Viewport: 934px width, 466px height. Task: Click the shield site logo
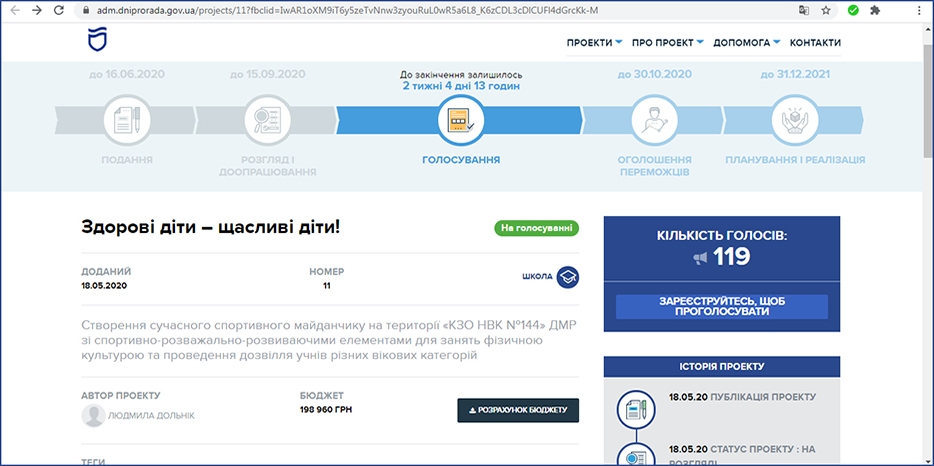pyautogui.click(x=96, y=39)
